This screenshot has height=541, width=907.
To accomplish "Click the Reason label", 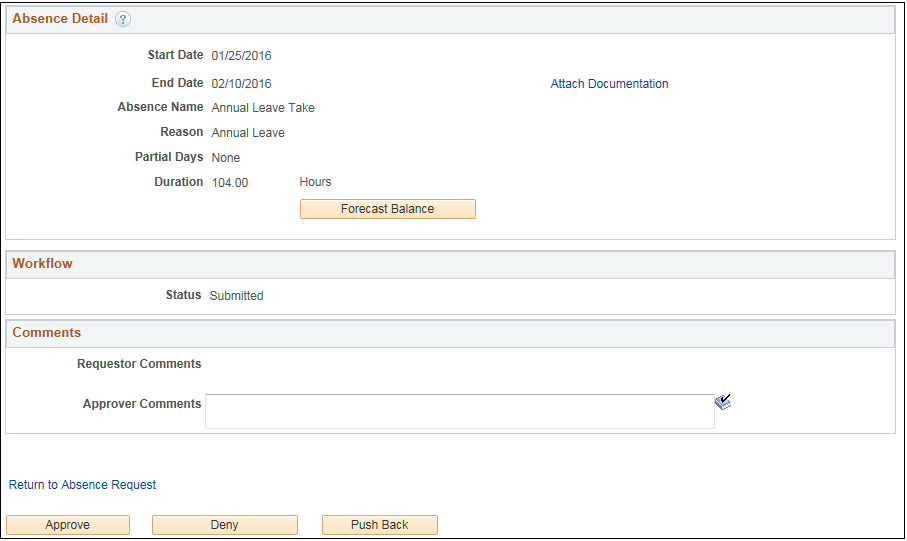I will (x=182, y=133).
